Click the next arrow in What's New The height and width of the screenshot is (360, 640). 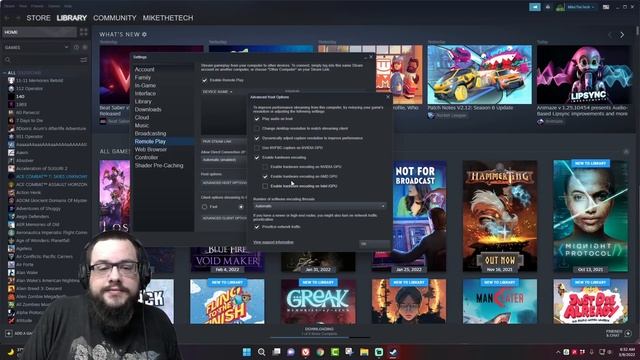pos(622,35)
